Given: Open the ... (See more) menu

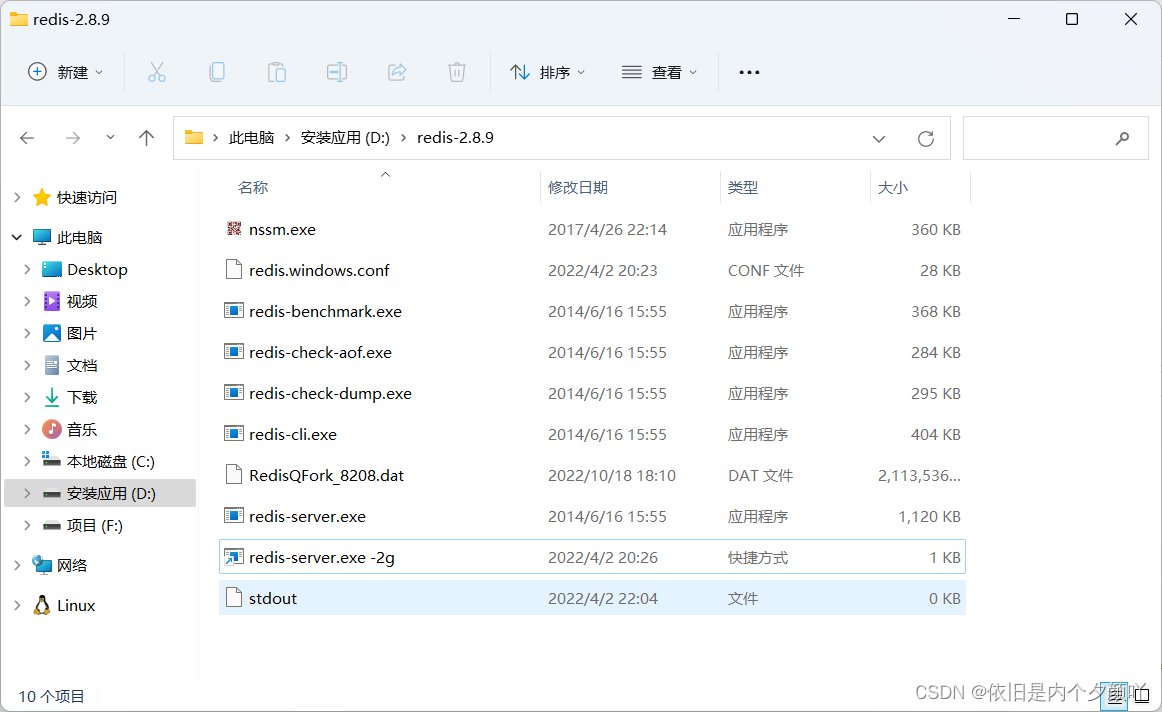Looking at the screenshot, I should (748, 71).
